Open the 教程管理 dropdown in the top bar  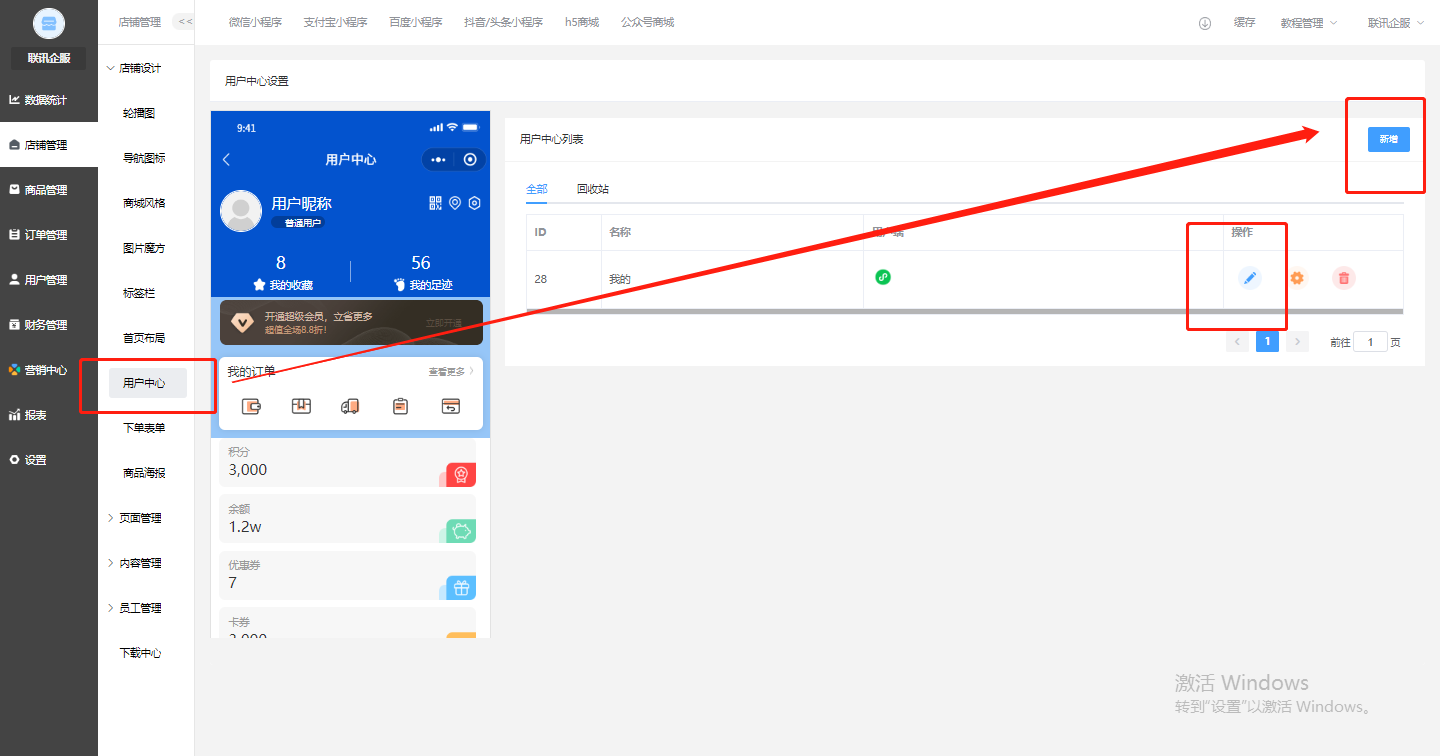[x=1308, y=23]
